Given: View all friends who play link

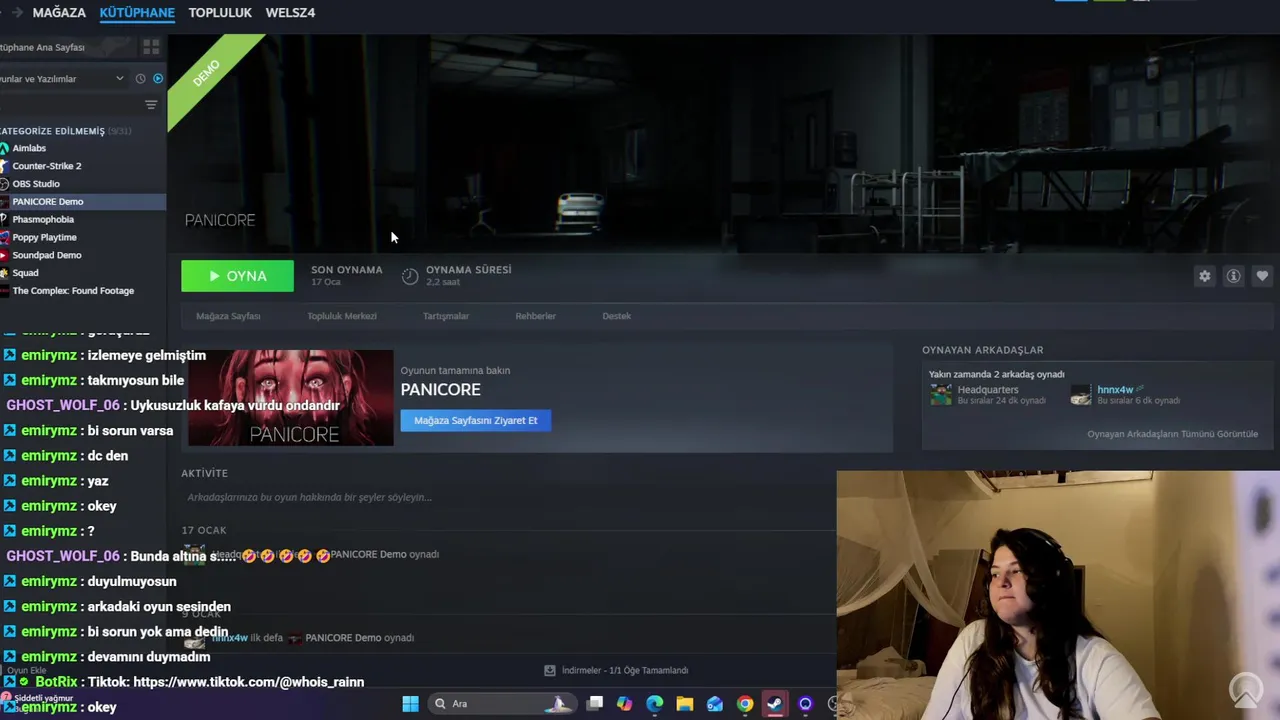Looking at the screenshot, I should point(1172,434).
